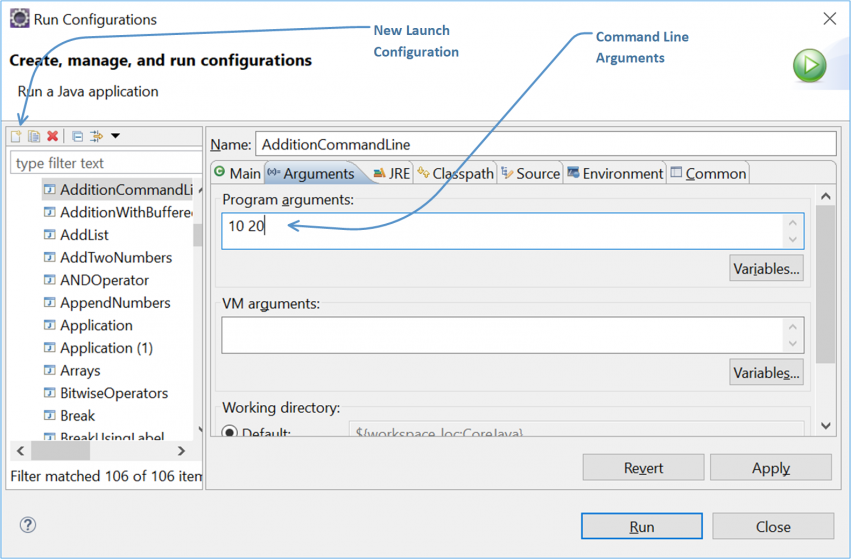Click Variables button under Program arguments
Image resolution: width=851 pixels, height=559 pixels.
tap(766, 269)
